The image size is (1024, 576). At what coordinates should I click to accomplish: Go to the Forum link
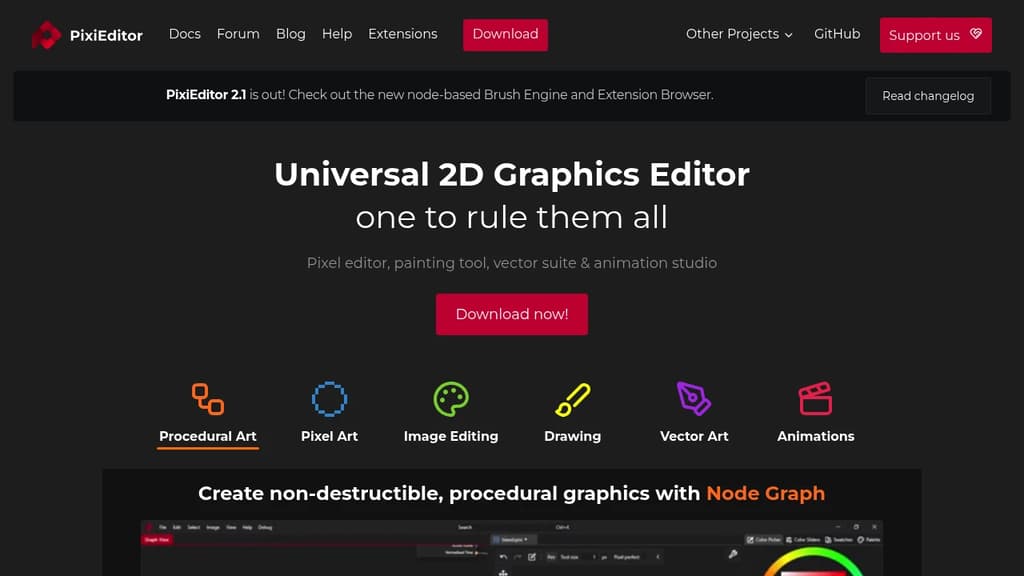238,34
